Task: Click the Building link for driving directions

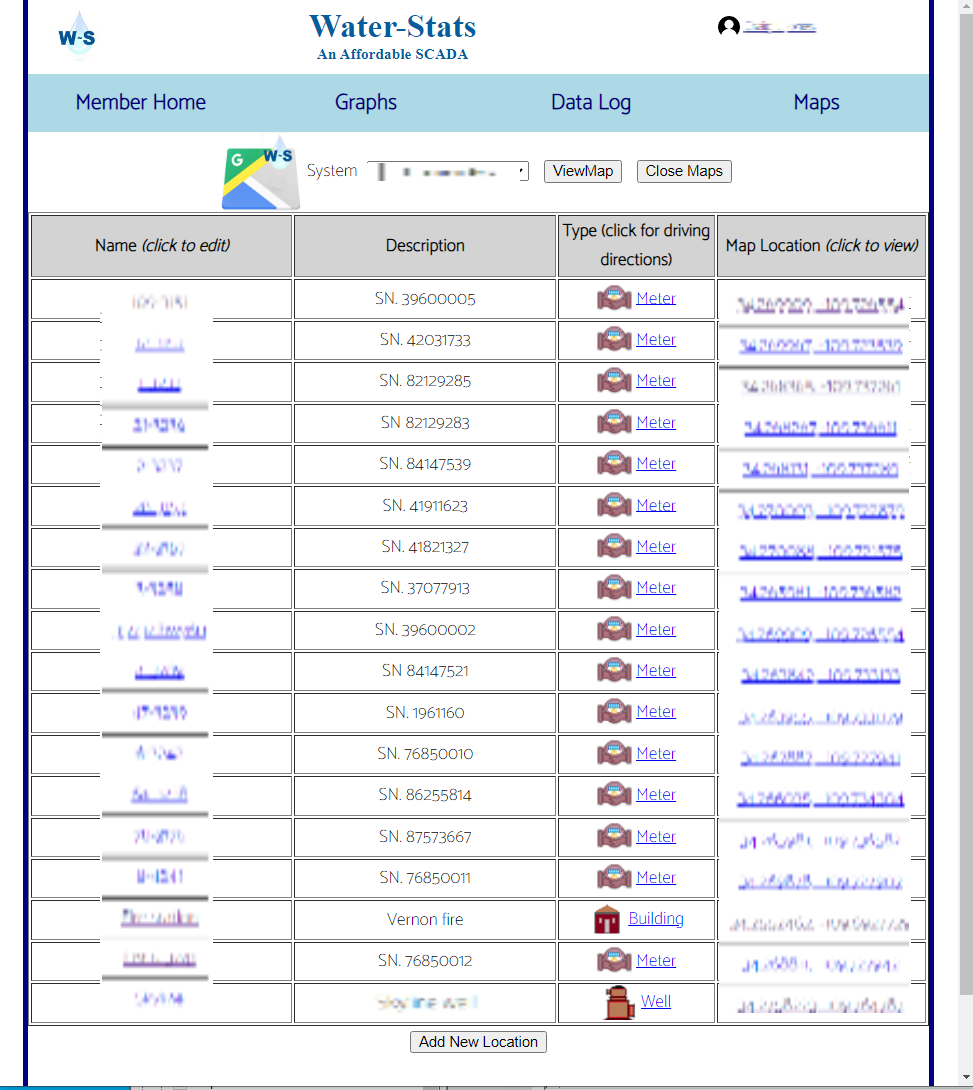Action: [656, 919]
